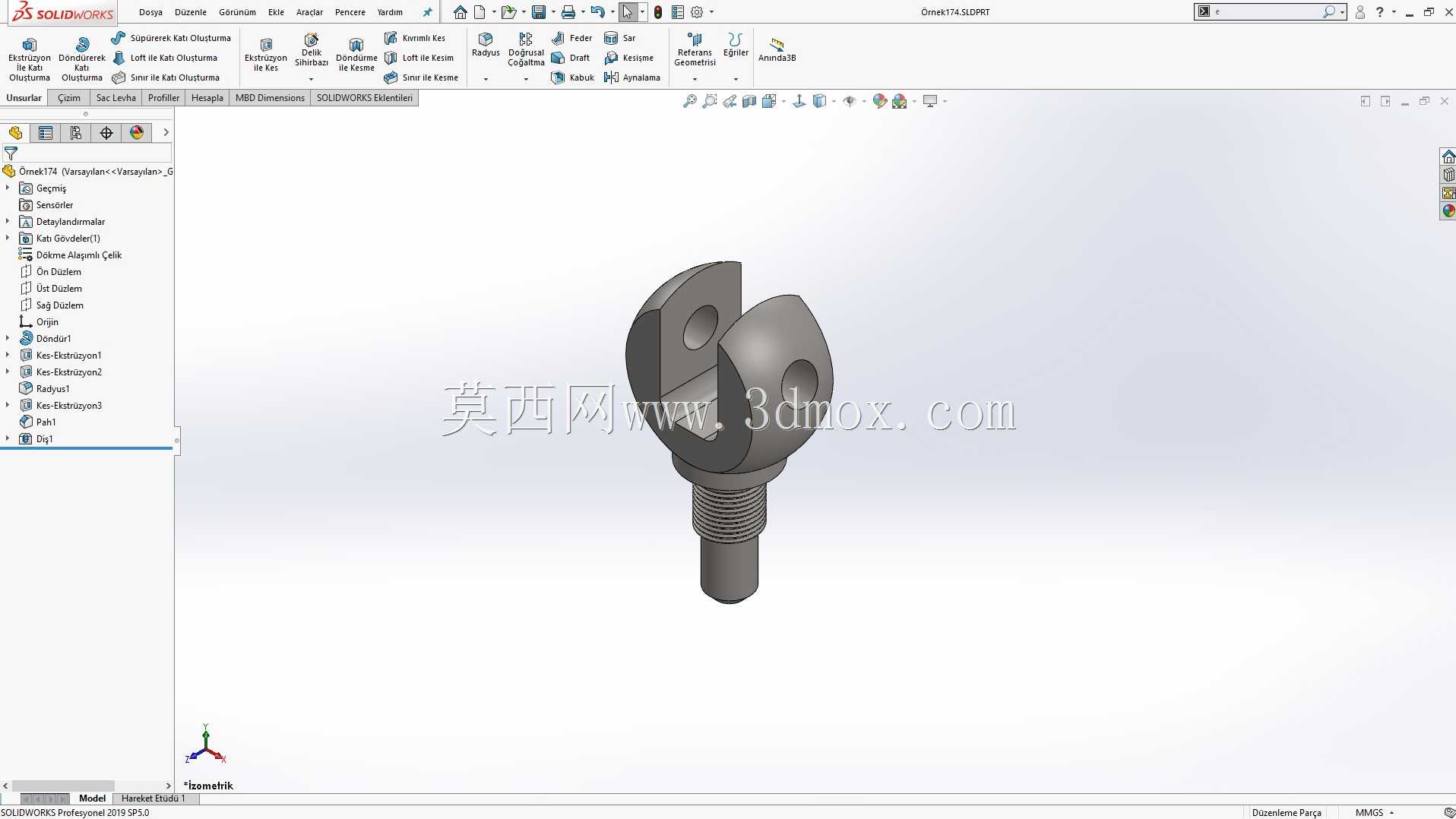
Task: Open Referans Geometrisi tool
Action: [x=695, y=49]
